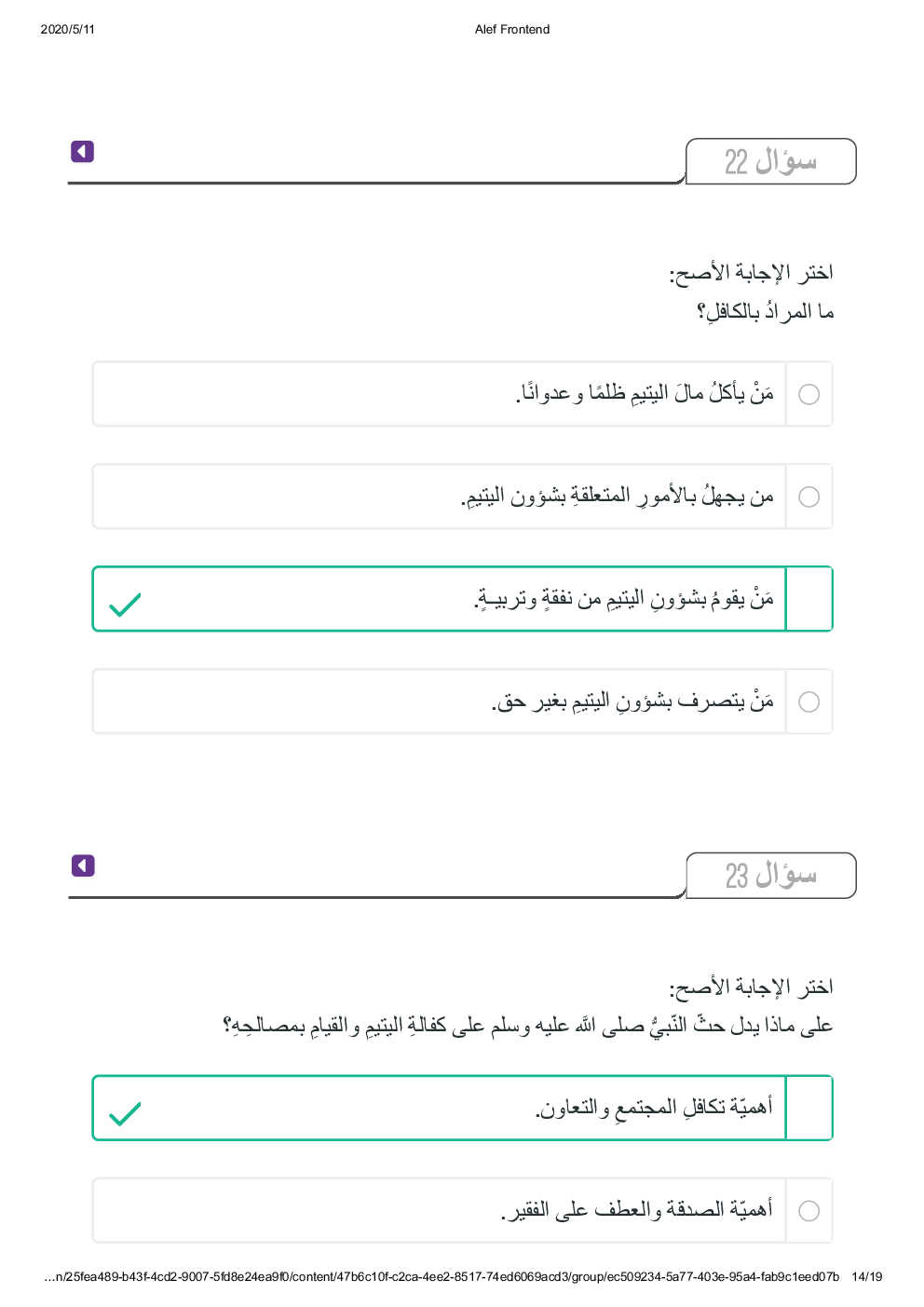The width and height of the screenshot is (924, 1307).
Task: Open the سؤال 22 tab header
Action: tap(770, 162)
